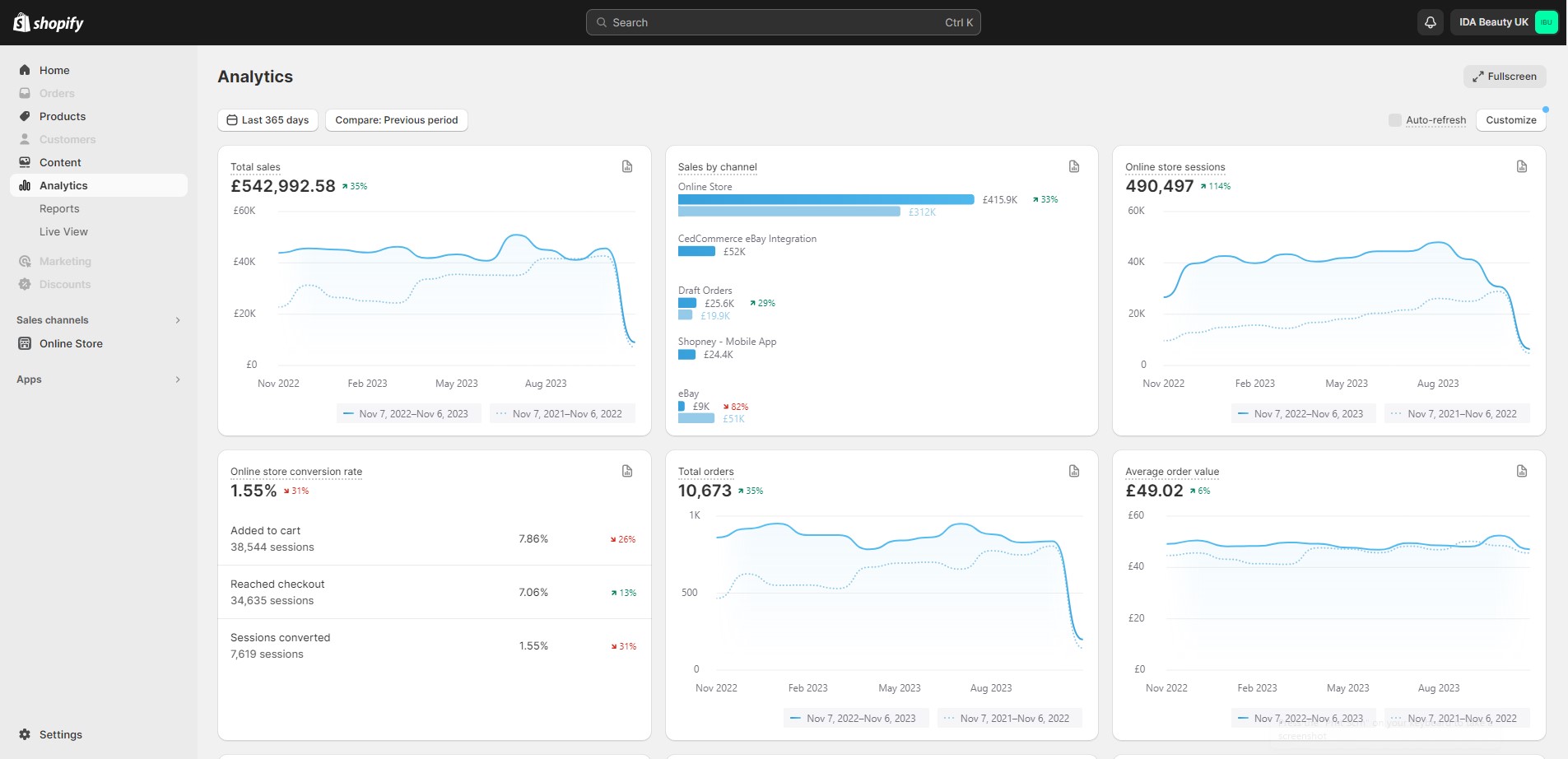
Task: Click the Customize button
Action: (x=1510, y=120)
